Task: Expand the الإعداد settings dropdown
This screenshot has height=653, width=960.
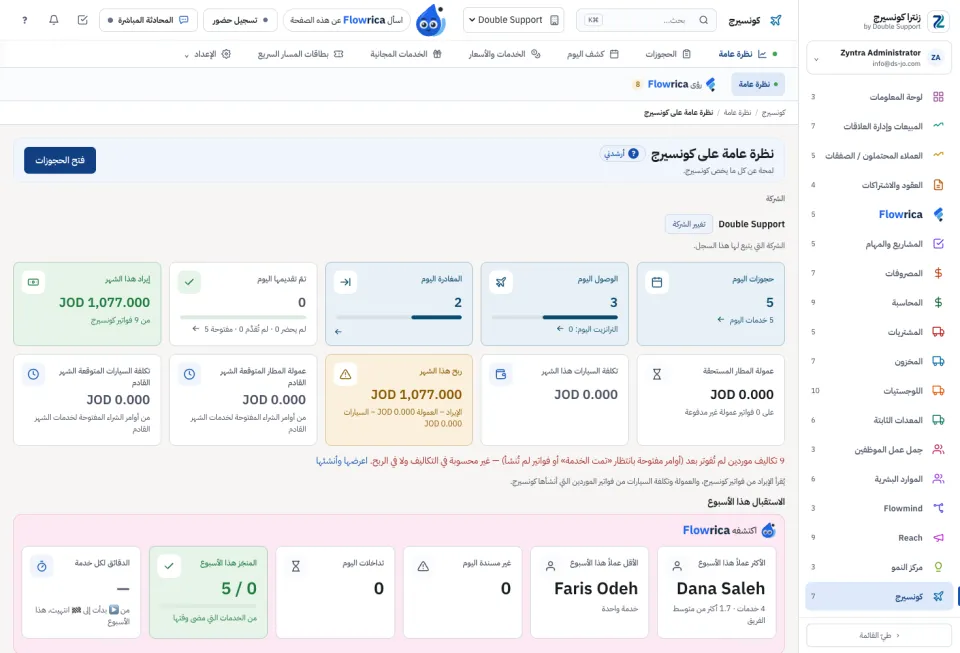Action: tap(208, 54)
